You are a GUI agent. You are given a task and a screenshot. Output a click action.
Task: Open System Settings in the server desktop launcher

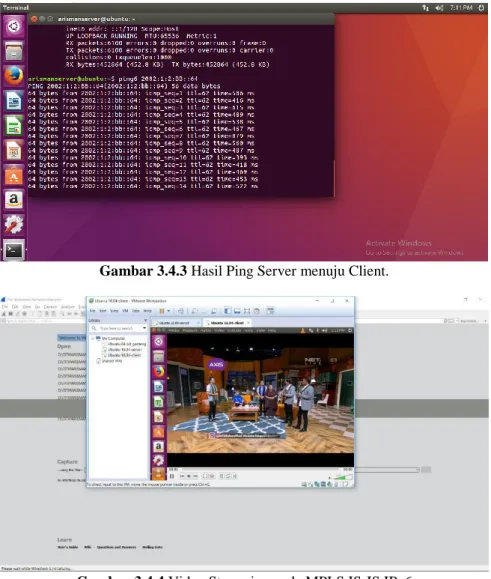click(x=14, y=225)
